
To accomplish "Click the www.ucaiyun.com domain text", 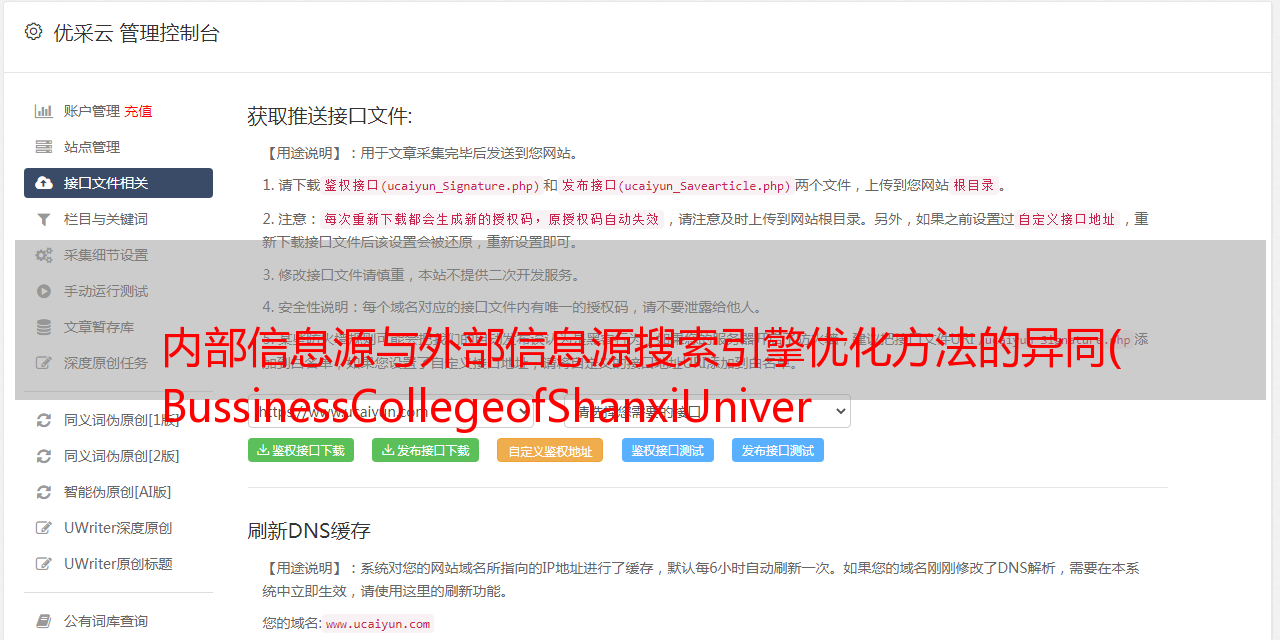I will pos(378,624).
